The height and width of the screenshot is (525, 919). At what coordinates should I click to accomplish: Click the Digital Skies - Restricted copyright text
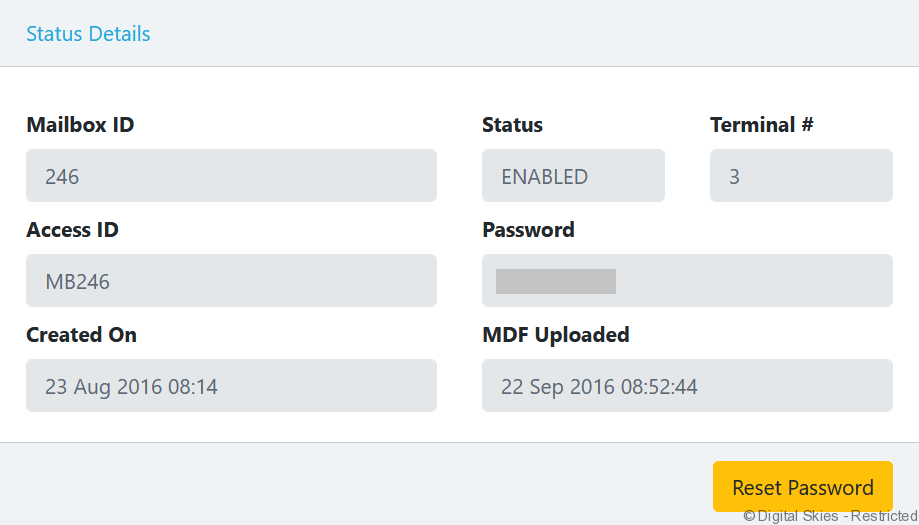(x=830, y=516)
